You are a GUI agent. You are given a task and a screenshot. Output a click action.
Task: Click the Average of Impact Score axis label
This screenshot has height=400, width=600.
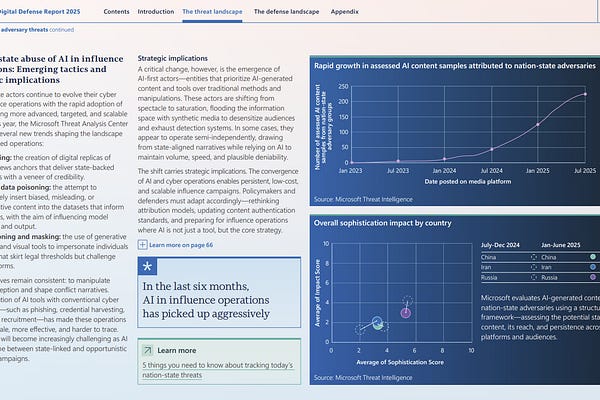pyautogui.click(x=317, y=293)
